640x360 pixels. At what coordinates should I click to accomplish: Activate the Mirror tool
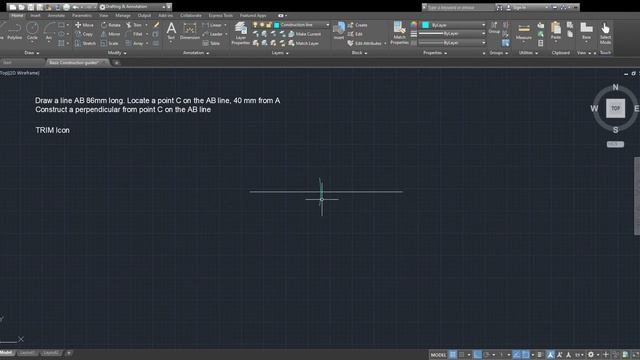(111, 34)
